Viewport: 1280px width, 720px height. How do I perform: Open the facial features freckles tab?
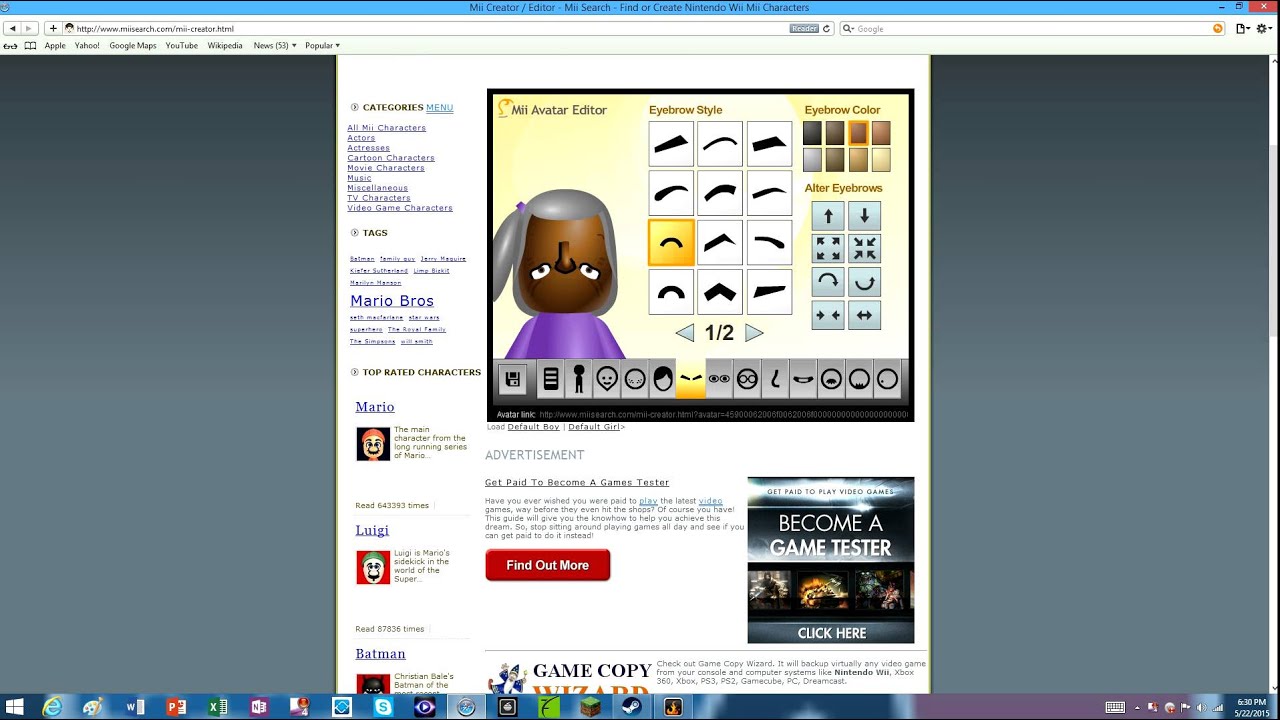[634, 379]
